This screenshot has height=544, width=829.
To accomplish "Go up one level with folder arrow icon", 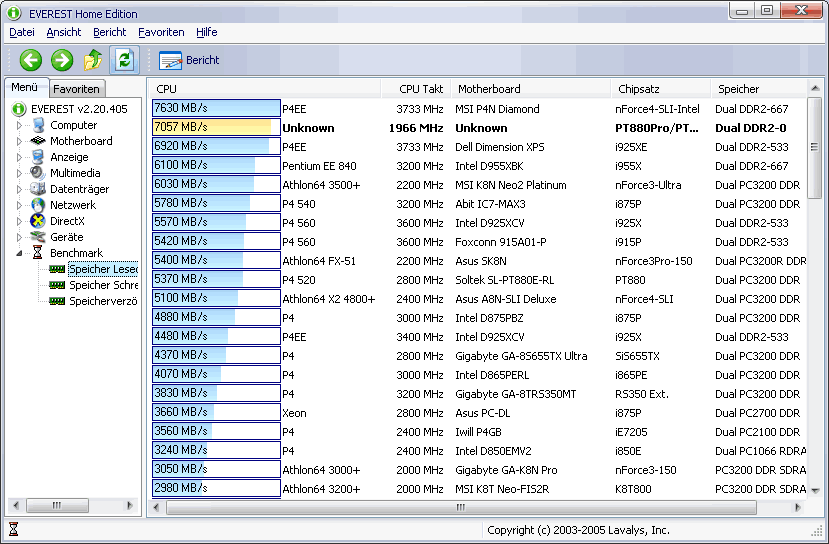I will [93, 60].
